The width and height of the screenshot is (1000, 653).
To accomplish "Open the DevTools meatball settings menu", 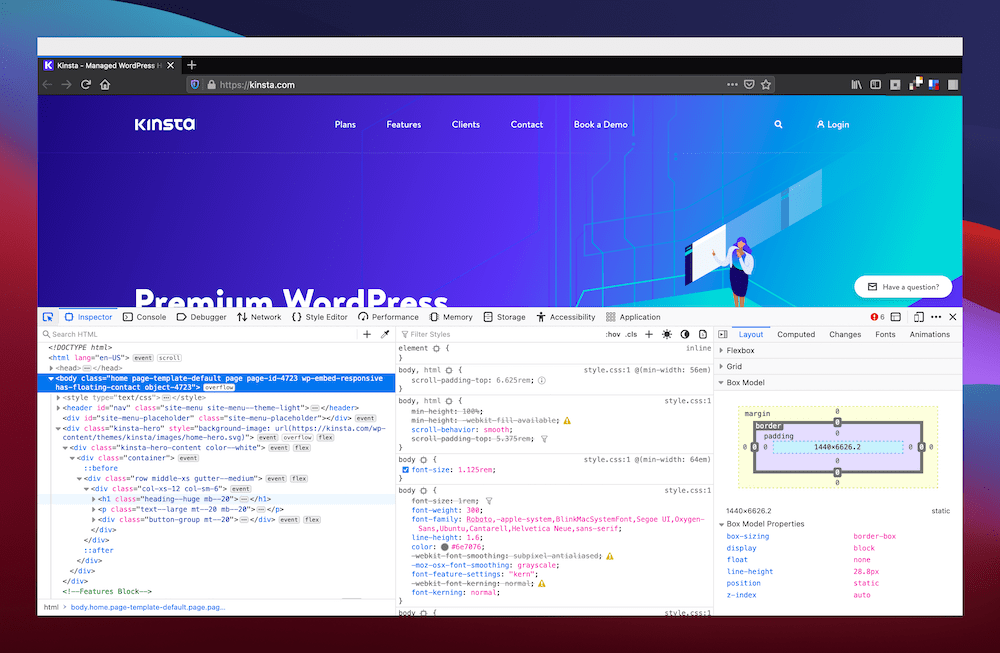I will tap(935, 317).
